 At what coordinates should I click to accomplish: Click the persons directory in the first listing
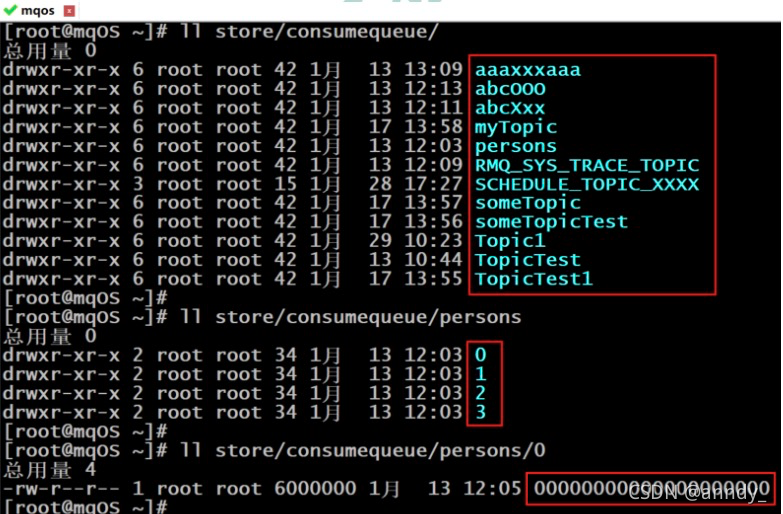(x=516, y=146)
